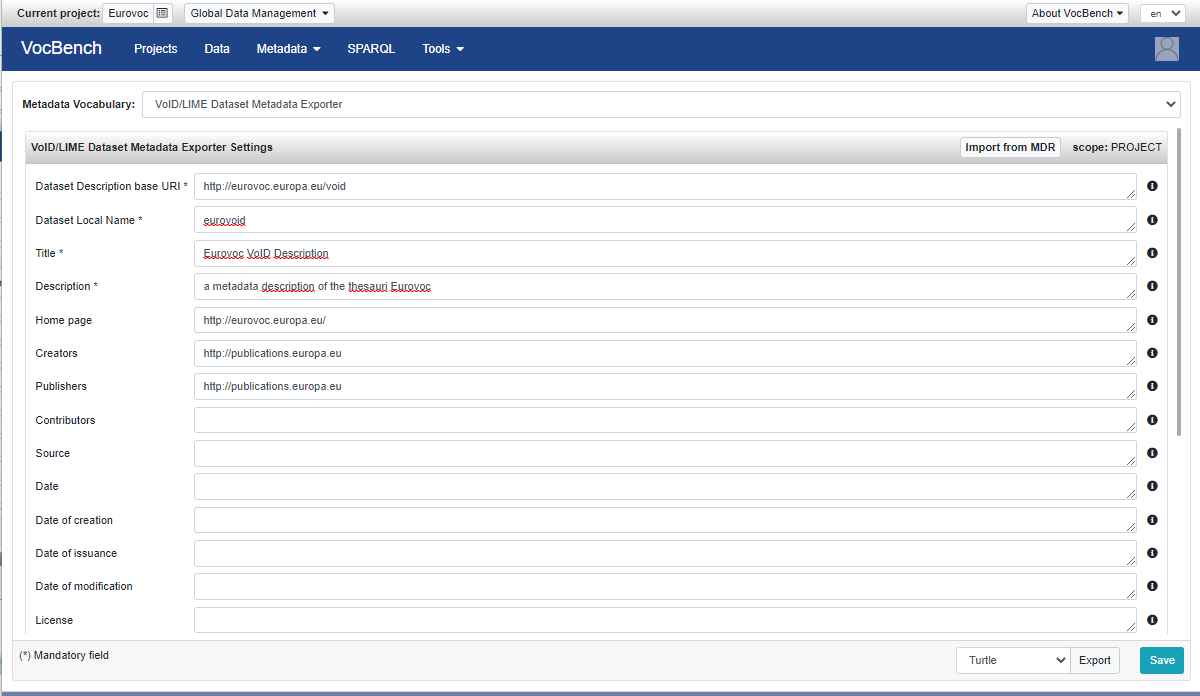Click the Eurovoc current project name

coord(128,13)
